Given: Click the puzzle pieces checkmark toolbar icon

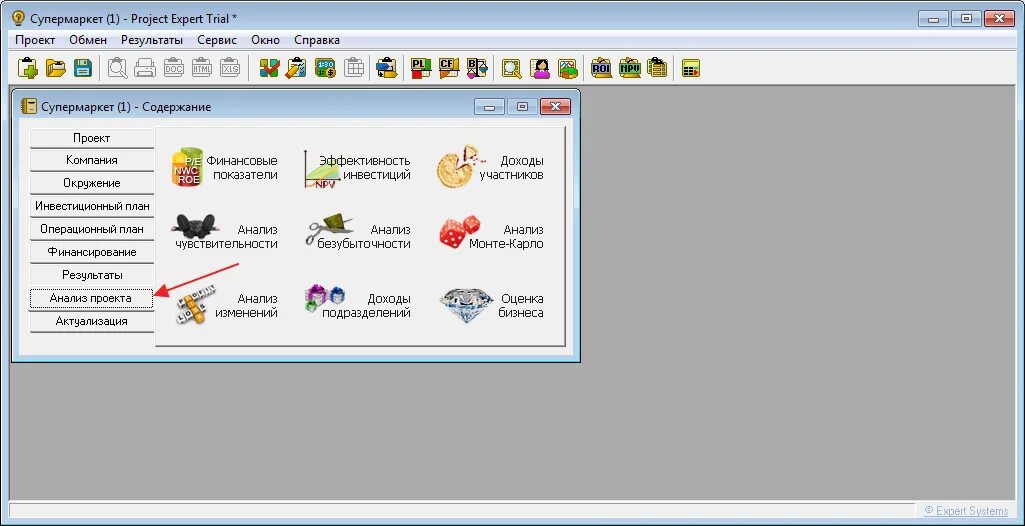Looking at the screenshot, I should (269, 68).
